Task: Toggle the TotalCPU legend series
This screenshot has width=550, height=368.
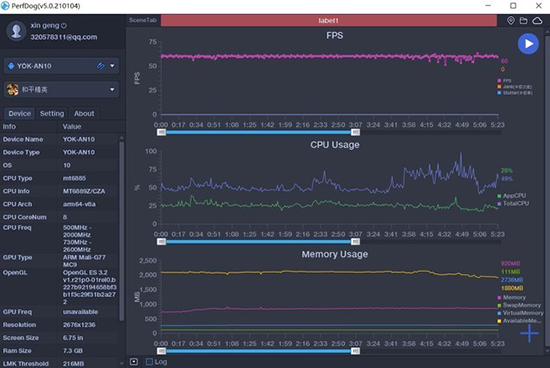Action: tap(513, 203)
